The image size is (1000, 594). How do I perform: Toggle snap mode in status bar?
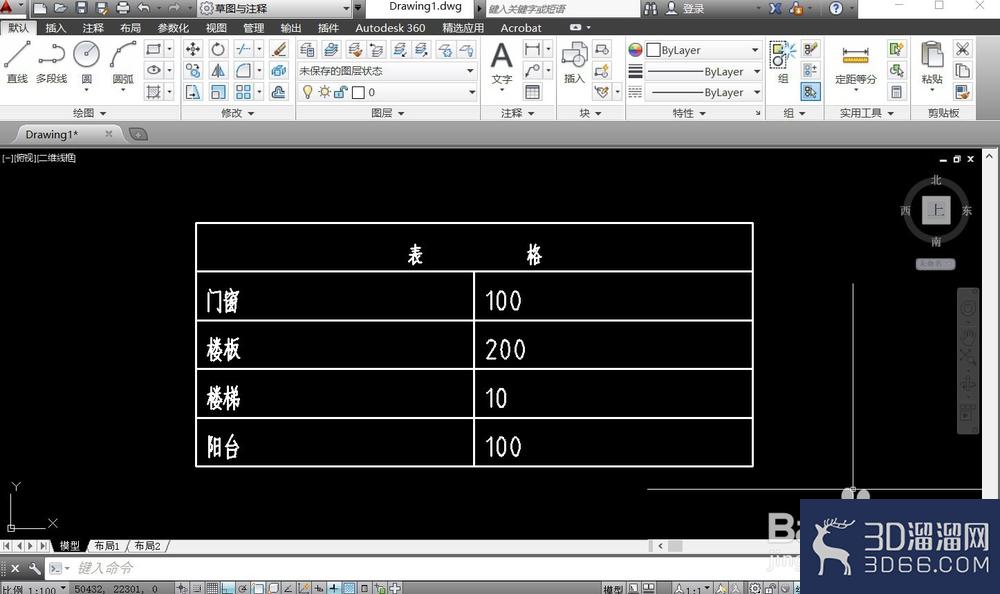click(197, 588)
